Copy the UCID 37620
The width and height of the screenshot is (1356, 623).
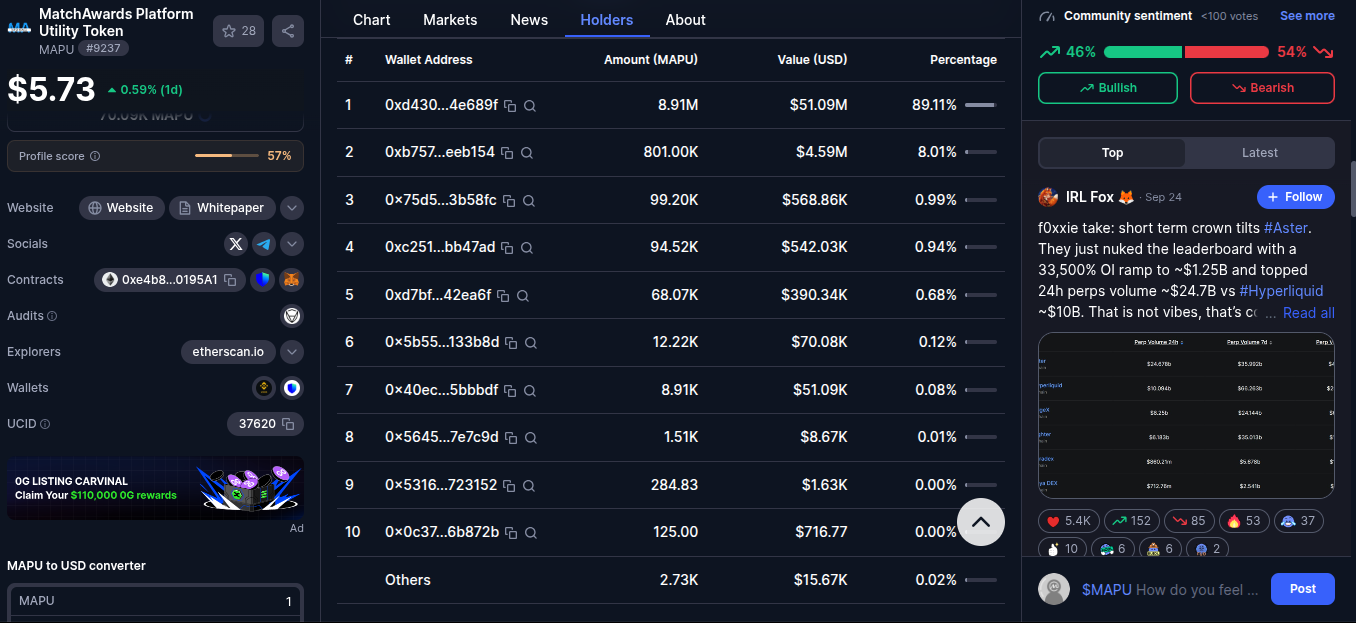coord(288,424)
